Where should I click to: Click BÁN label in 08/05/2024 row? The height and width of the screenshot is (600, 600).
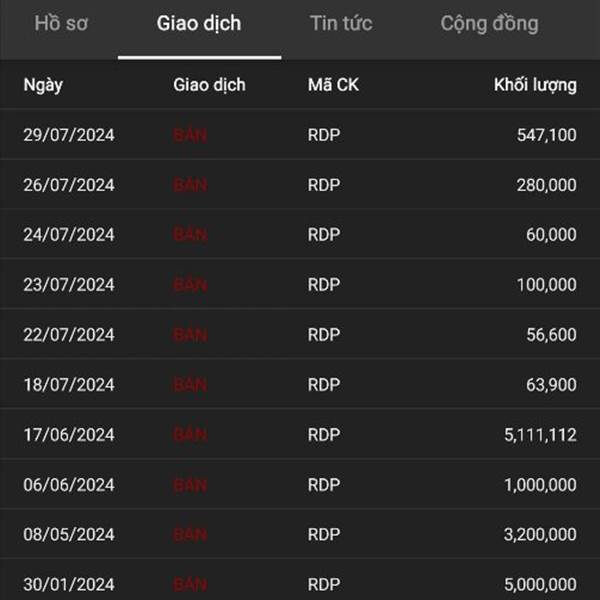click(190, 535)
